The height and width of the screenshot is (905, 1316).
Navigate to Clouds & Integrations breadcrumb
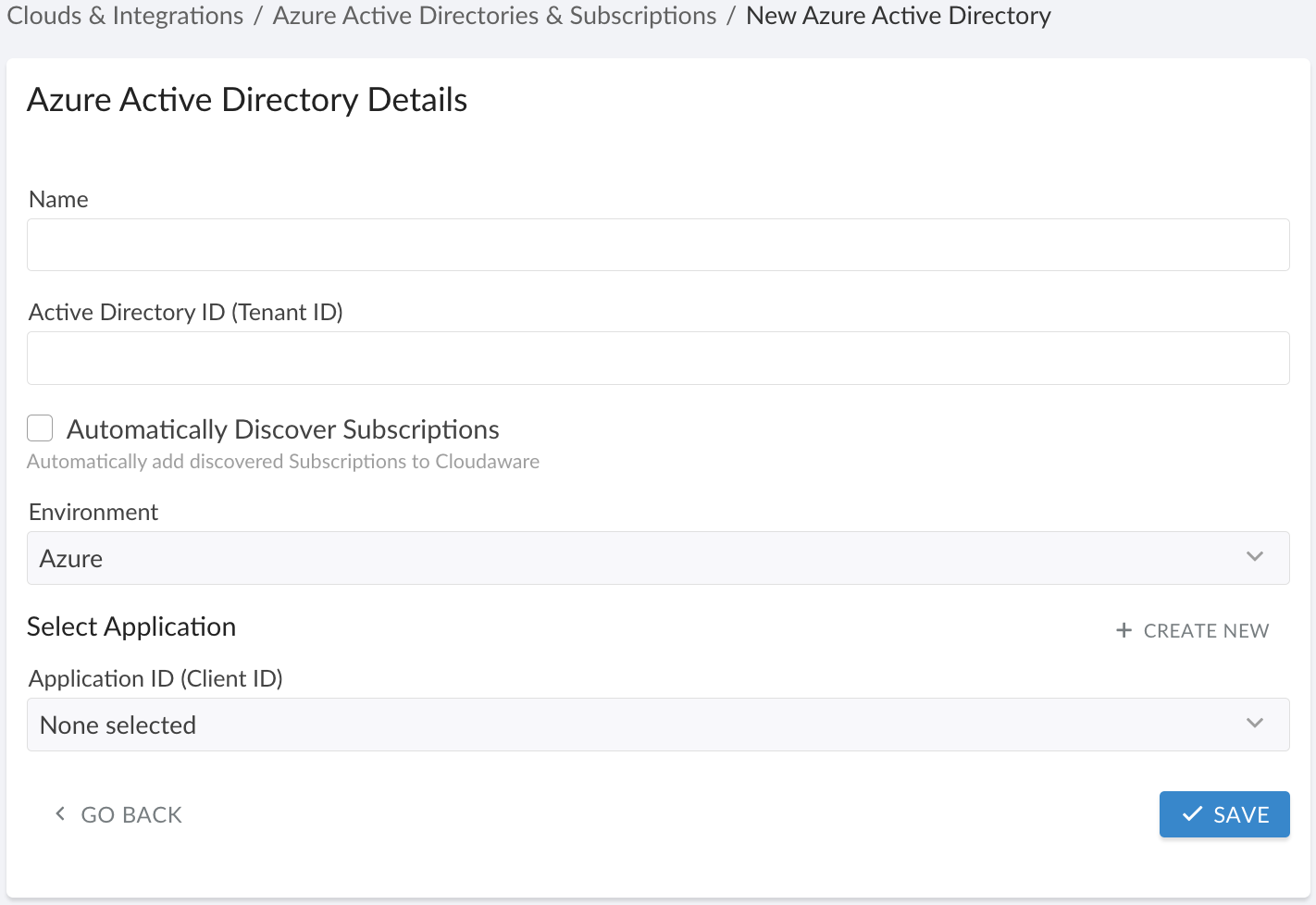[x=124, y=15]
